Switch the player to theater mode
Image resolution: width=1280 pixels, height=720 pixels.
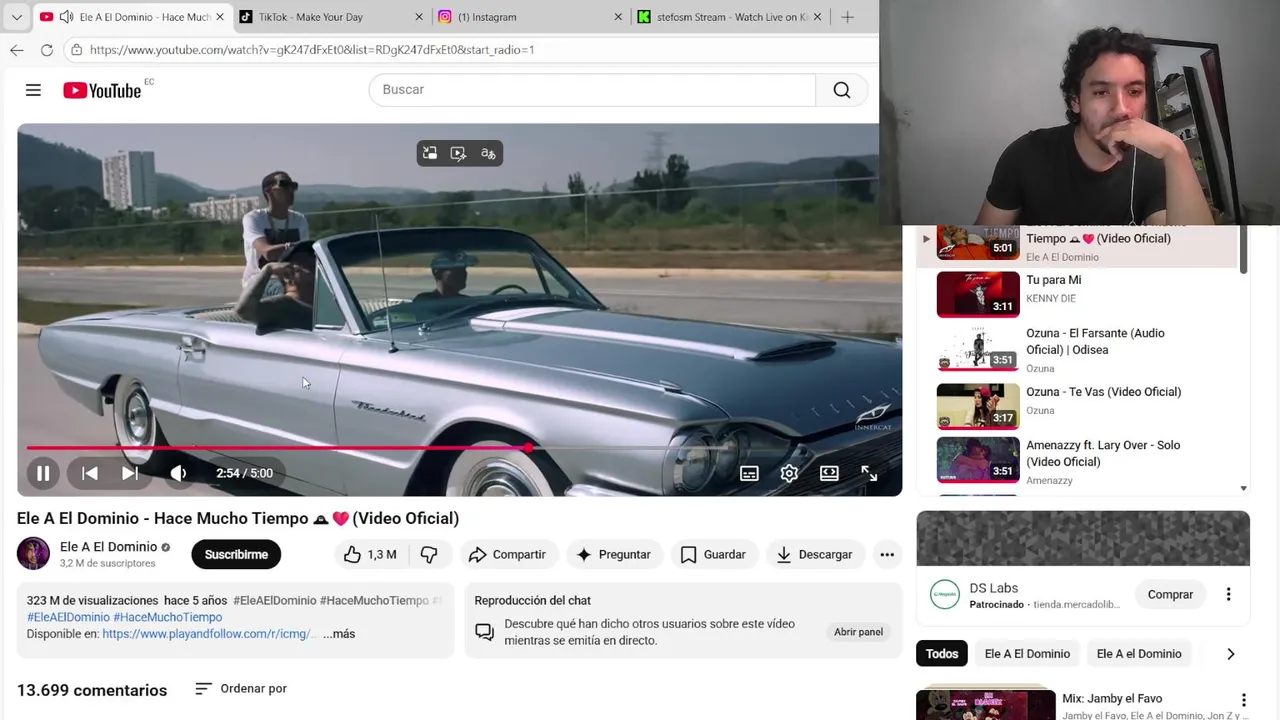[x=829, y=473]
